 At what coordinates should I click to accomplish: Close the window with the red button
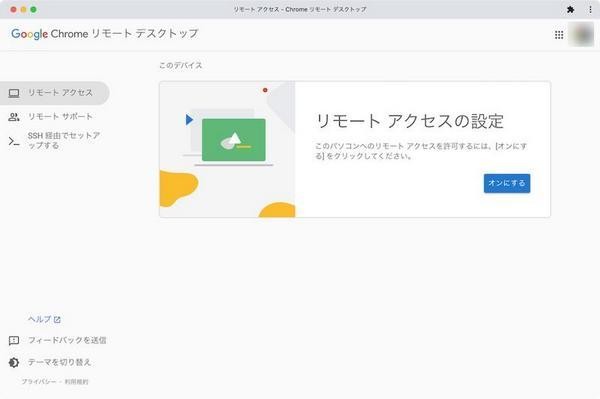click(13, 10)
